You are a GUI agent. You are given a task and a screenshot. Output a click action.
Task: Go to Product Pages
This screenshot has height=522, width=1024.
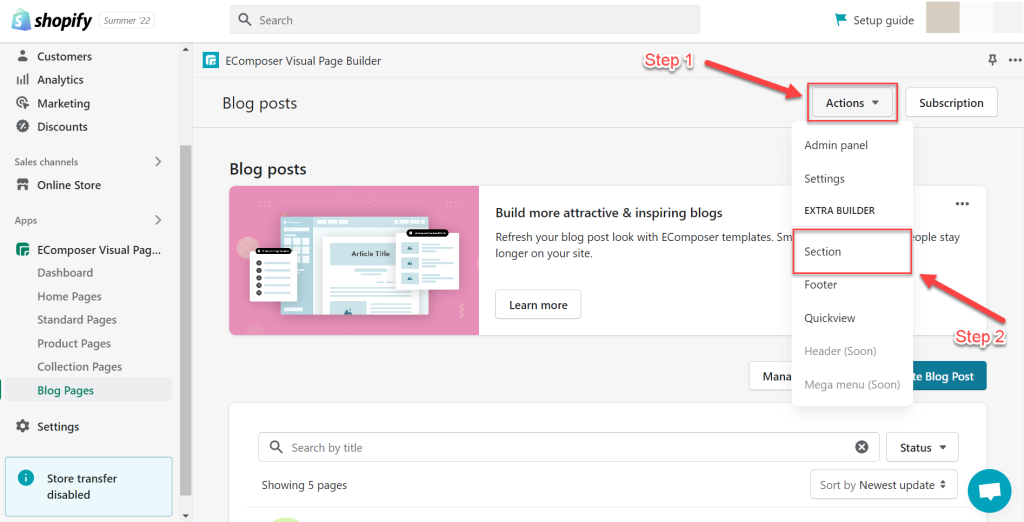click(74, 343)
